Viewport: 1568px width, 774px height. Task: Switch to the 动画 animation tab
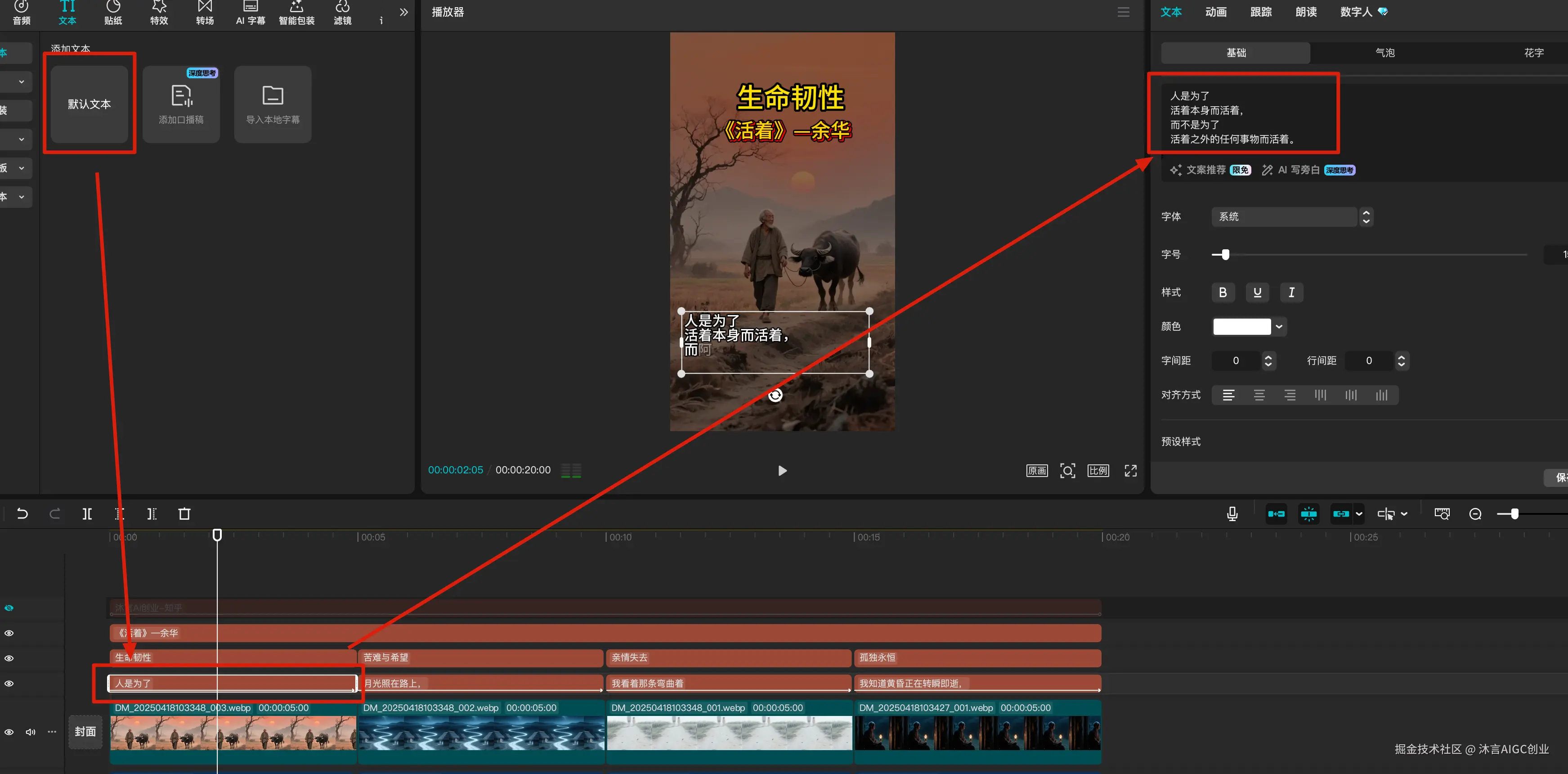pos(1215,12)
